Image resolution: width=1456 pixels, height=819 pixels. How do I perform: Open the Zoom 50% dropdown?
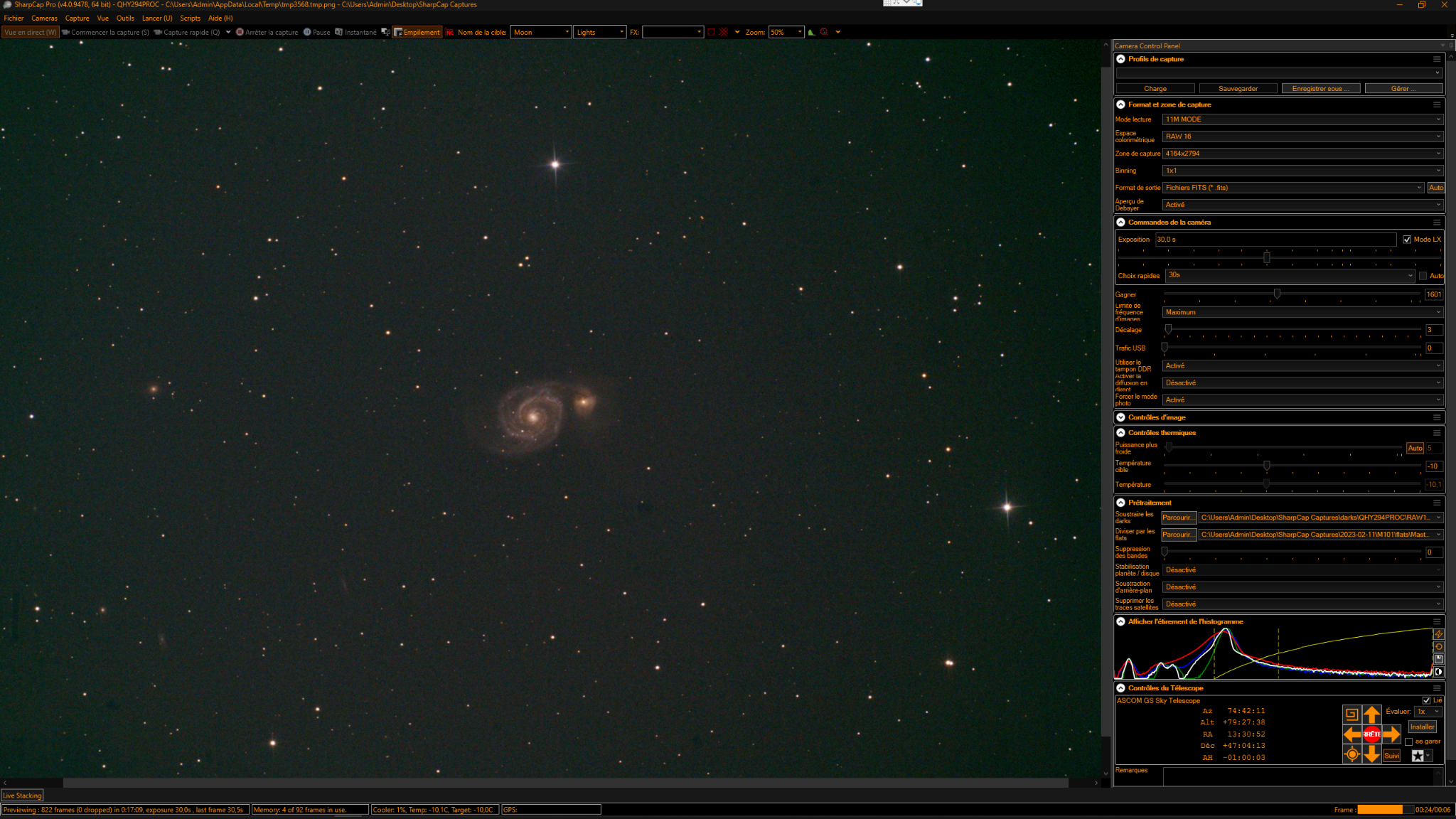click(786, 32)
